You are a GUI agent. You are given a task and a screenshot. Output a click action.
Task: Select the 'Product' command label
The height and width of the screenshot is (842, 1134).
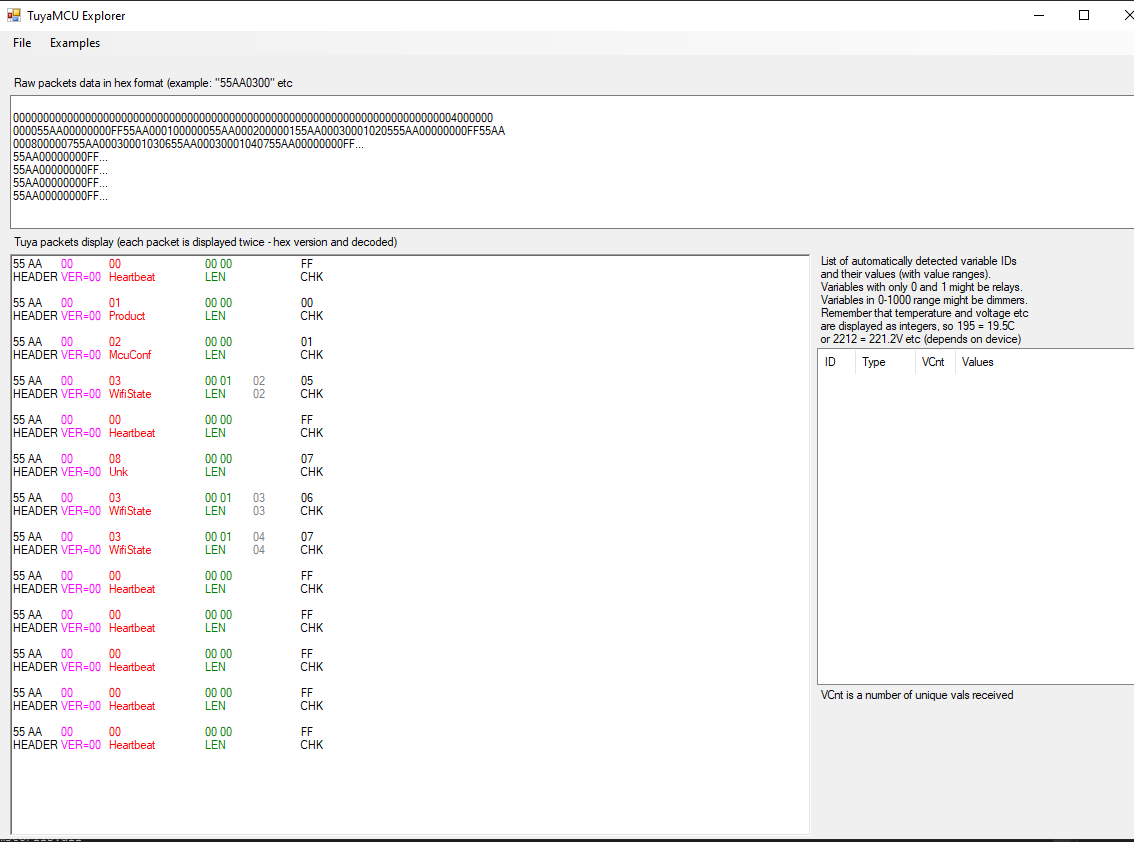[x=127, y=316]
